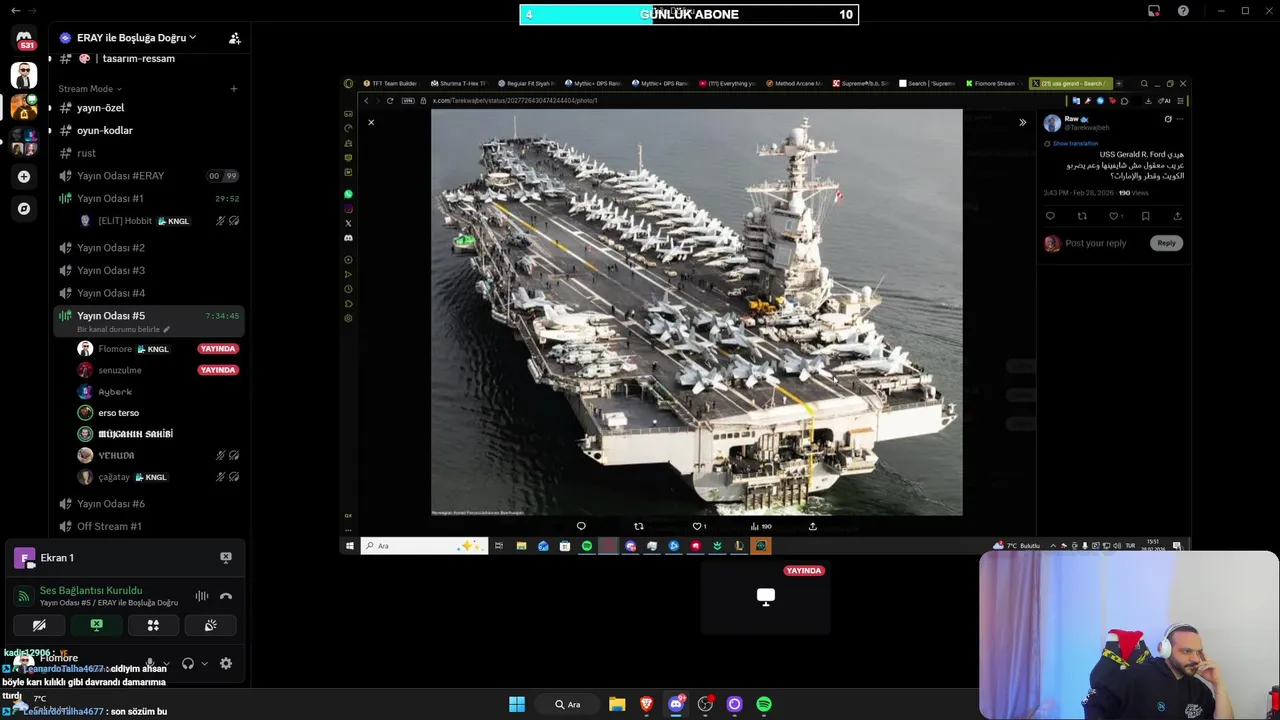The height and width of the screenshot is (720, 1280).
Task: Open Windows Start menu on taskbar
Action: [517, 704]
